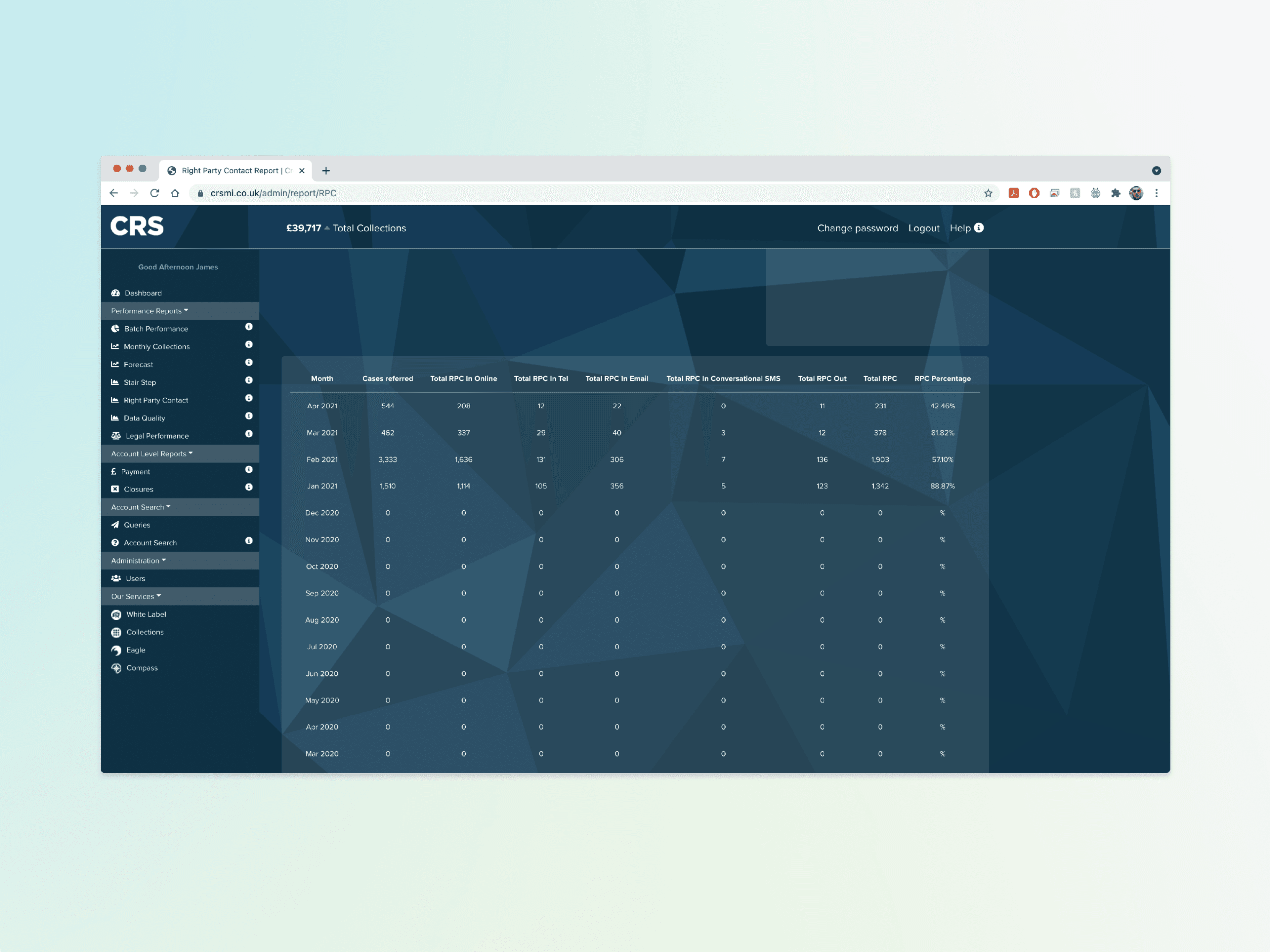Image resolution: width=1270 pixels, height=952 pixels.
Task: Click the Logout link
Action: point(924,228)
